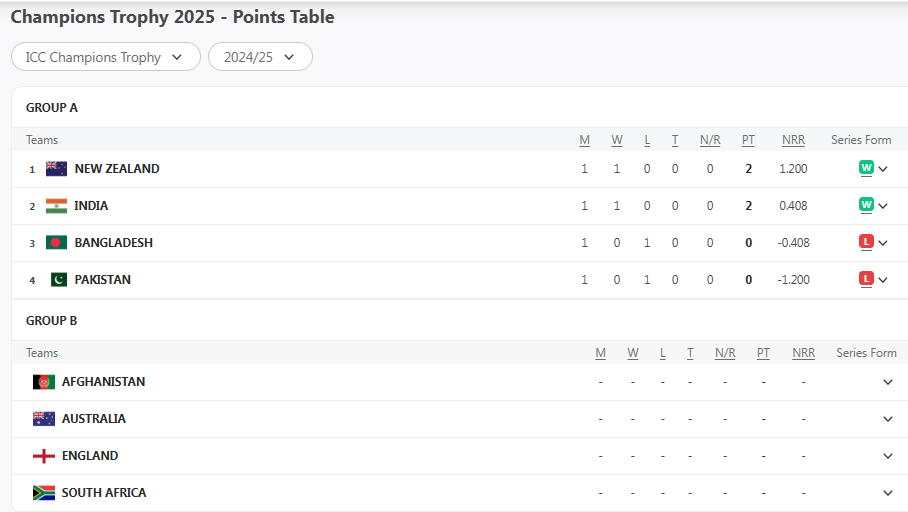The height and width of the screenshot is (512, 908).
Task: Click the Pakistan flag icon
Action: 56,280
